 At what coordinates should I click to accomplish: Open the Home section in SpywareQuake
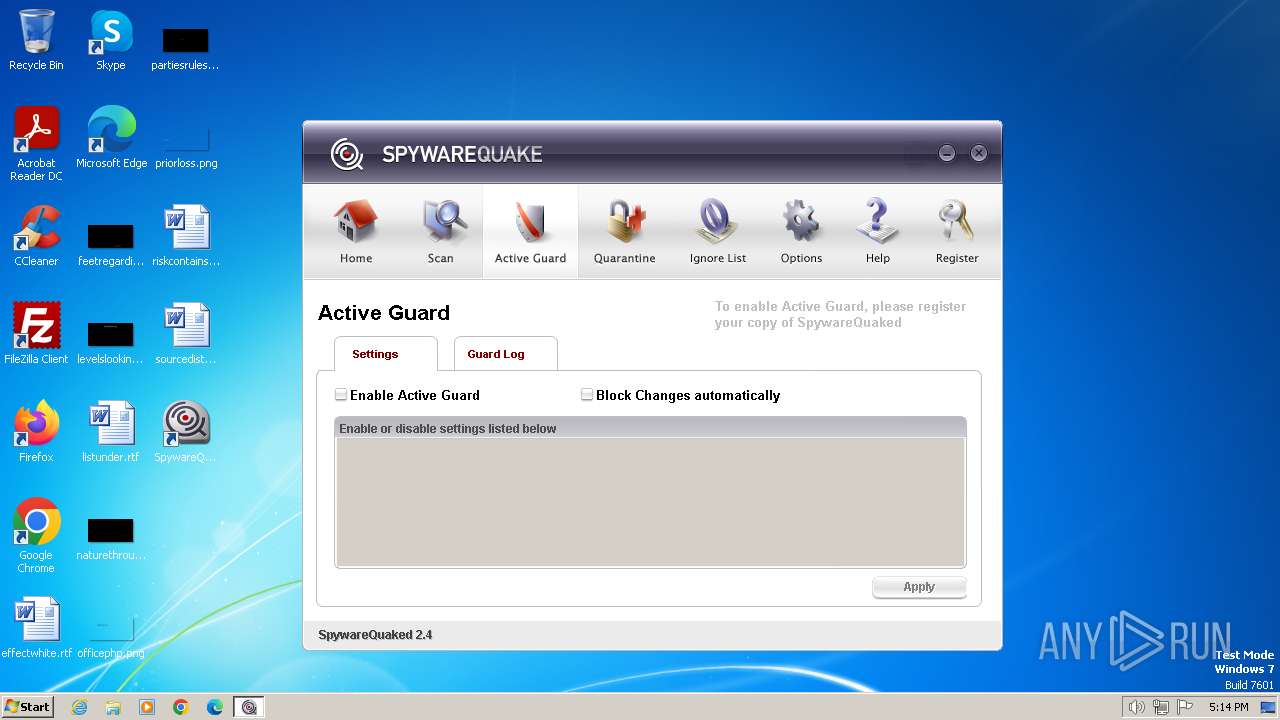pos(356,232)
